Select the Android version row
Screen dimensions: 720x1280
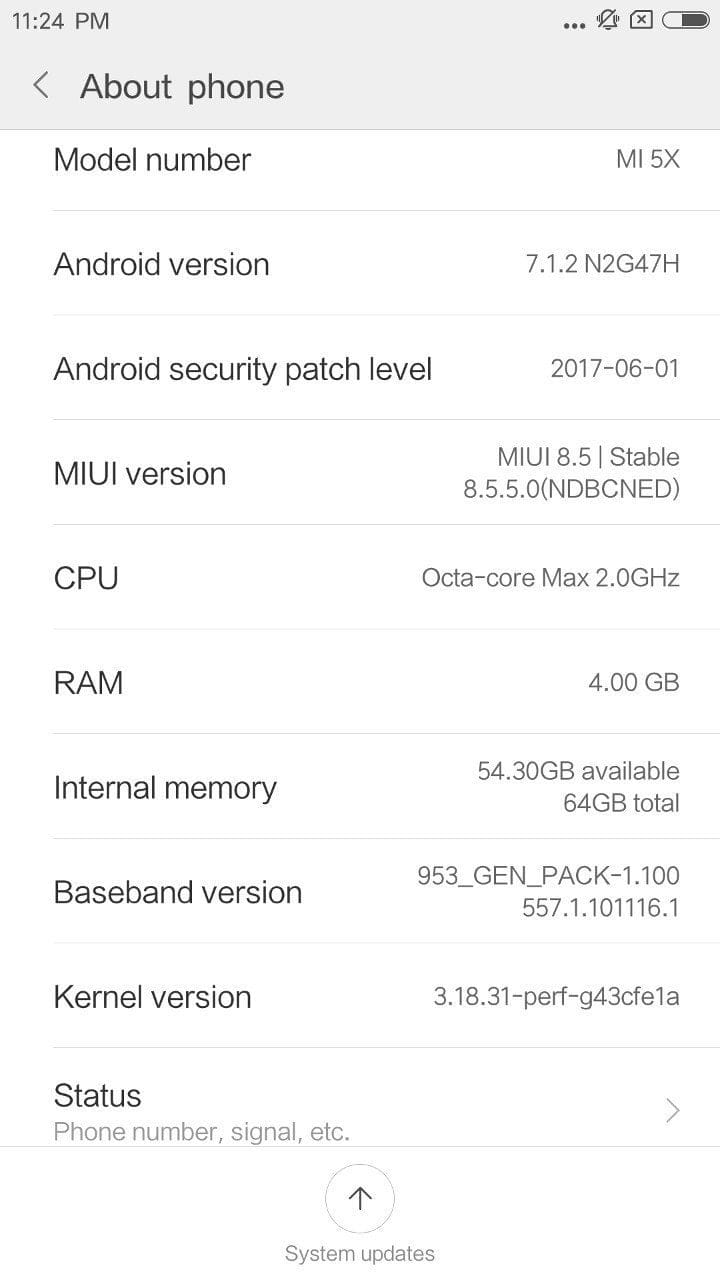coord(360,264)
